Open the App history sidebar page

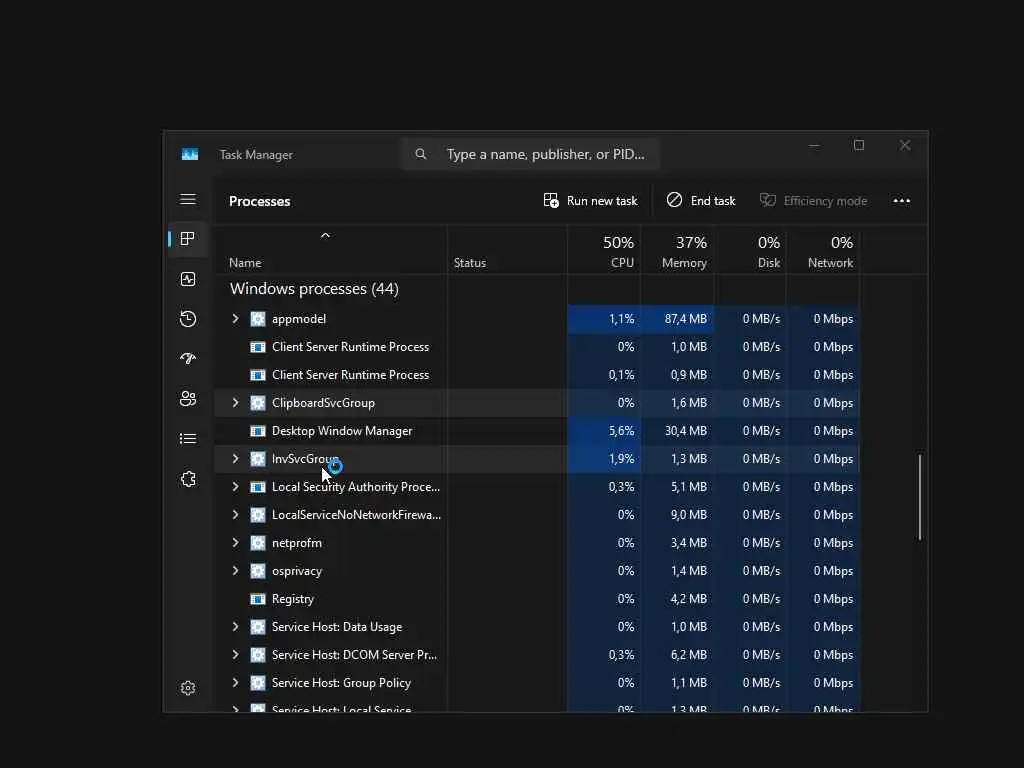click(188, 319)
